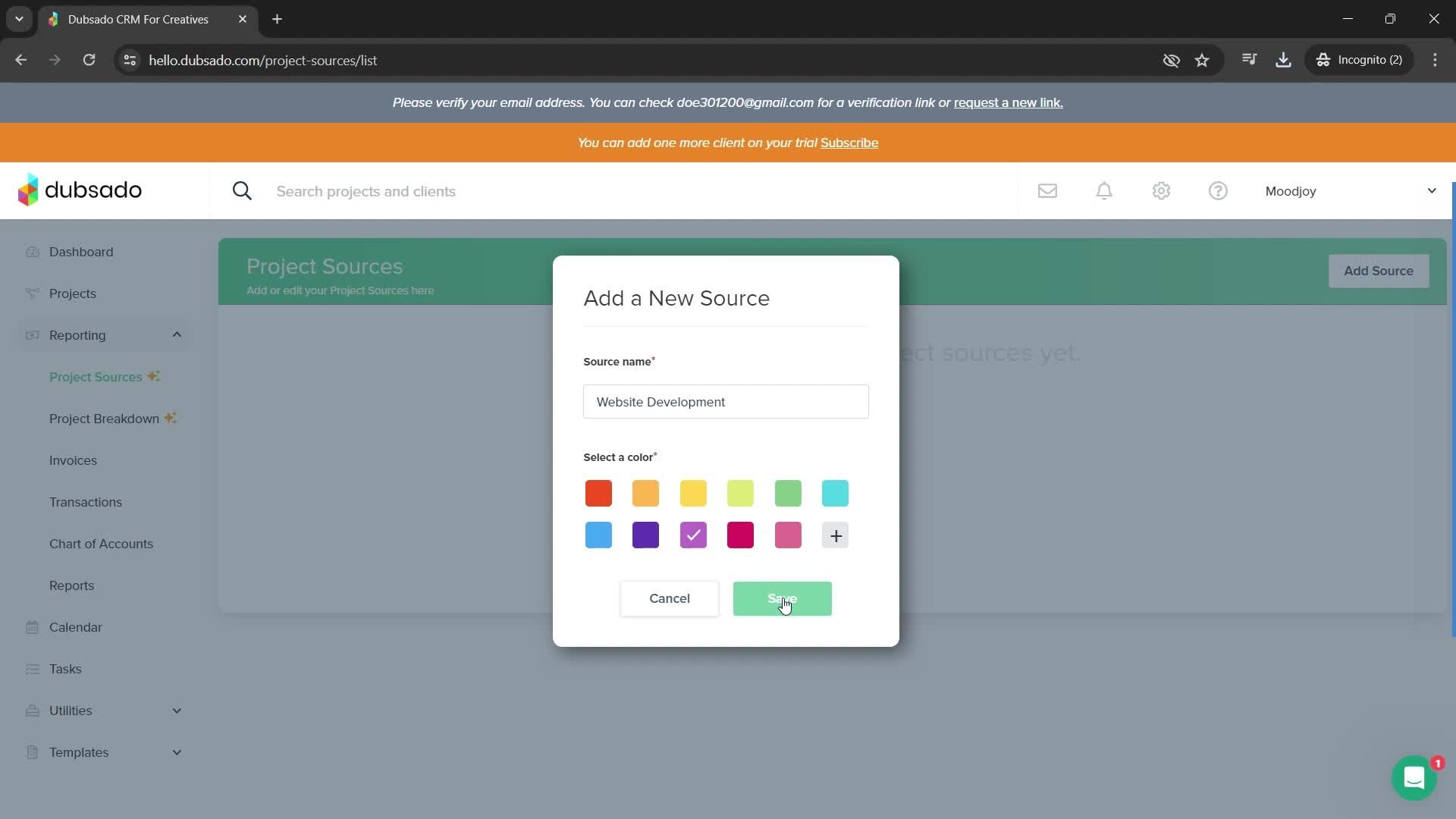Click the Calendar sidebar icon
Image resolution: width=1456 pixels, height=819 pixels.
coord(32,627)
